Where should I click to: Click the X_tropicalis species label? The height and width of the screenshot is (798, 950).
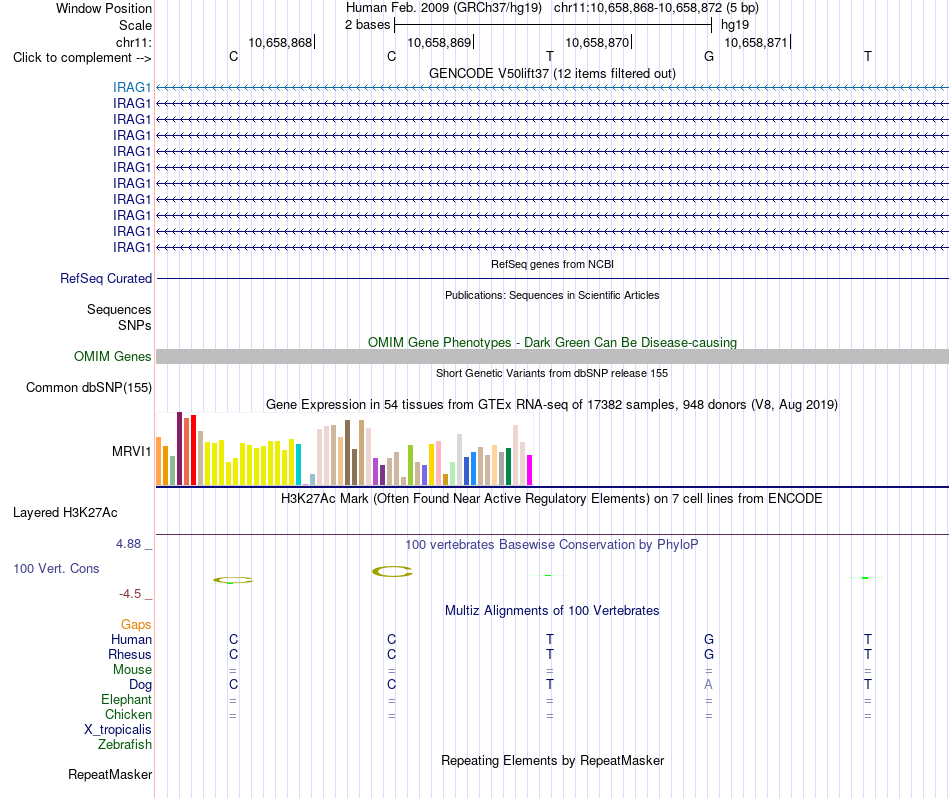coord(118,730)
